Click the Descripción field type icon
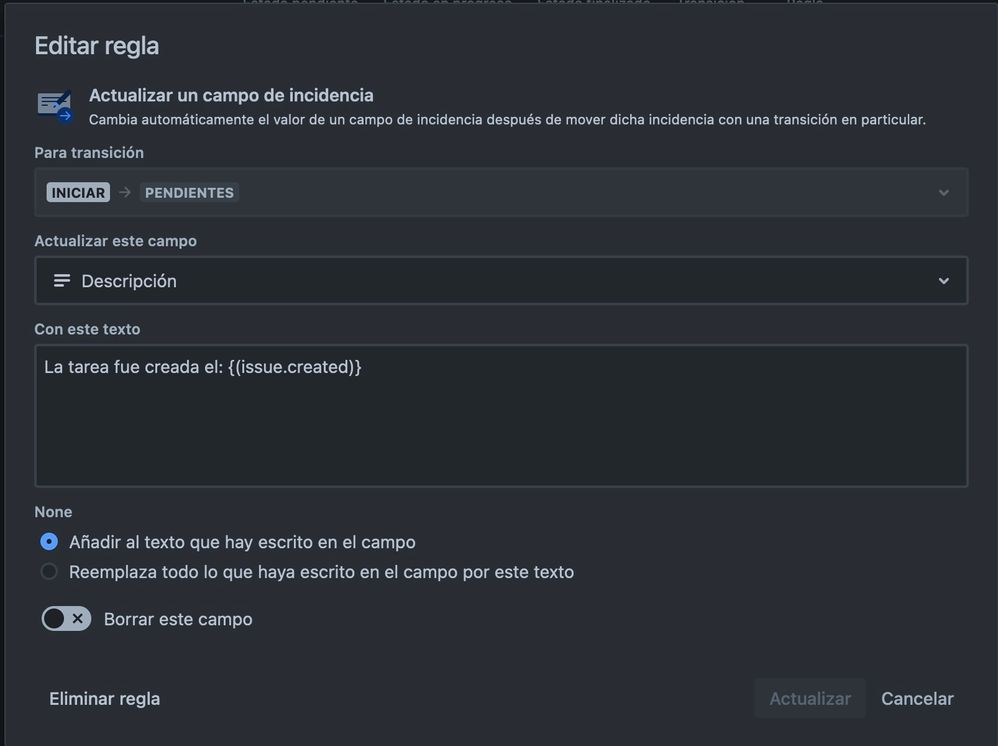998x746 pixels. coord(61,281)
